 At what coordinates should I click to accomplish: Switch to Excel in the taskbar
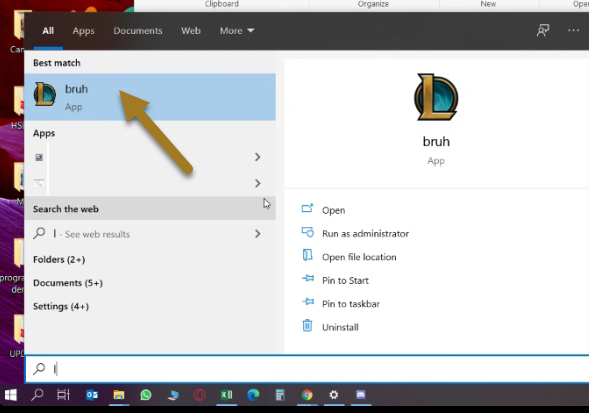tap(227, 395)
